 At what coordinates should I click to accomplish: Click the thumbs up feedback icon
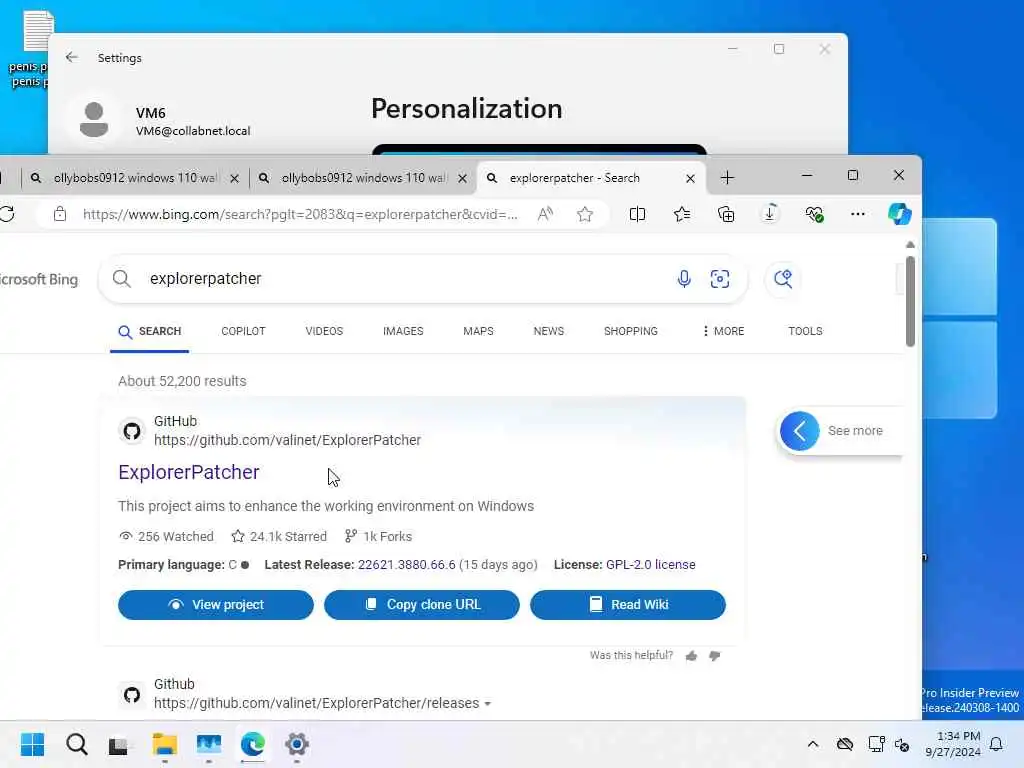[692, 656]
